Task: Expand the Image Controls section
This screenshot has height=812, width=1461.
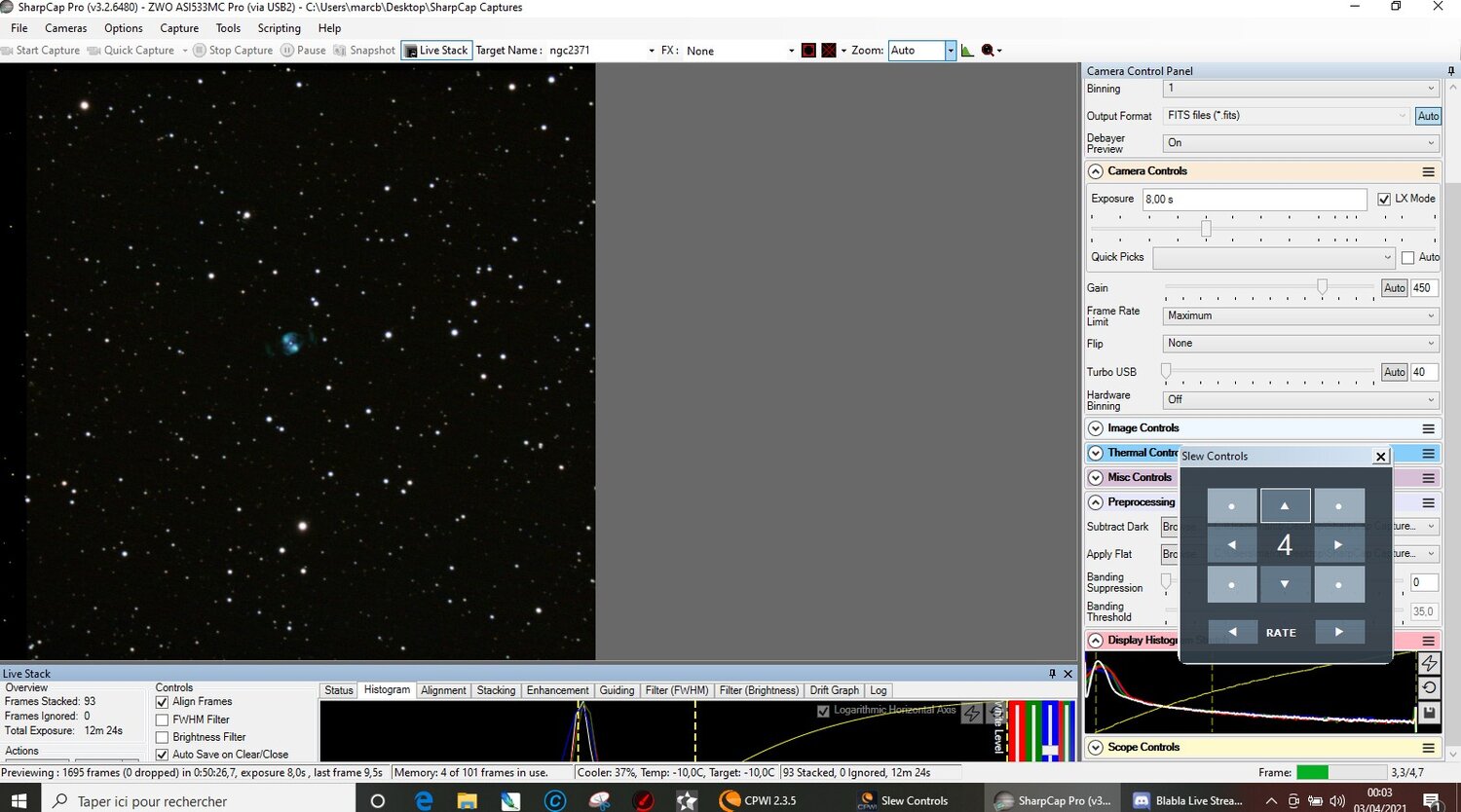Action: click(1095, 428)
